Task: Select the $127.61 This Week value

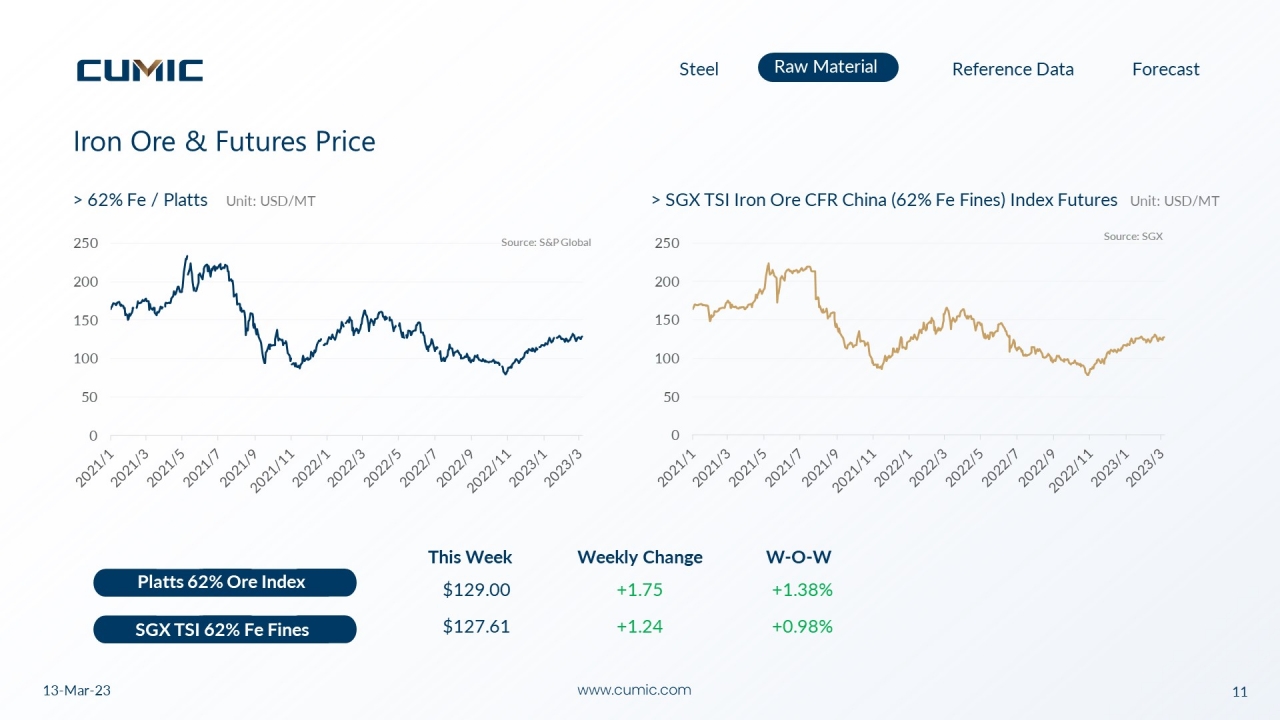Action: pyautogui.click(x=476, y=627)
